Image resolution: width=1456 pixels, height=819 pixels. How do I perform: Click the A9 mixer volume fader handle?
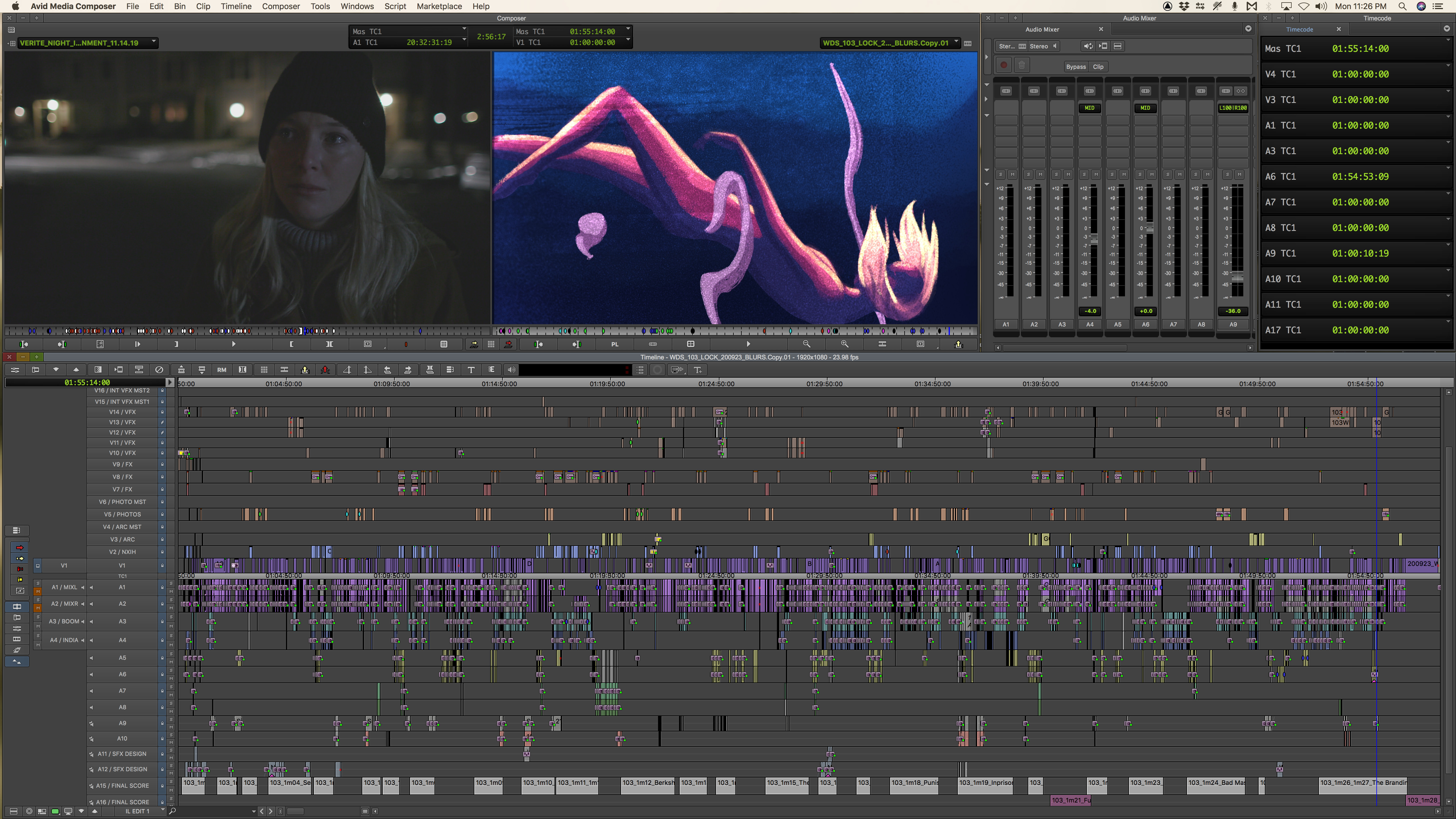click(1237, 277)
